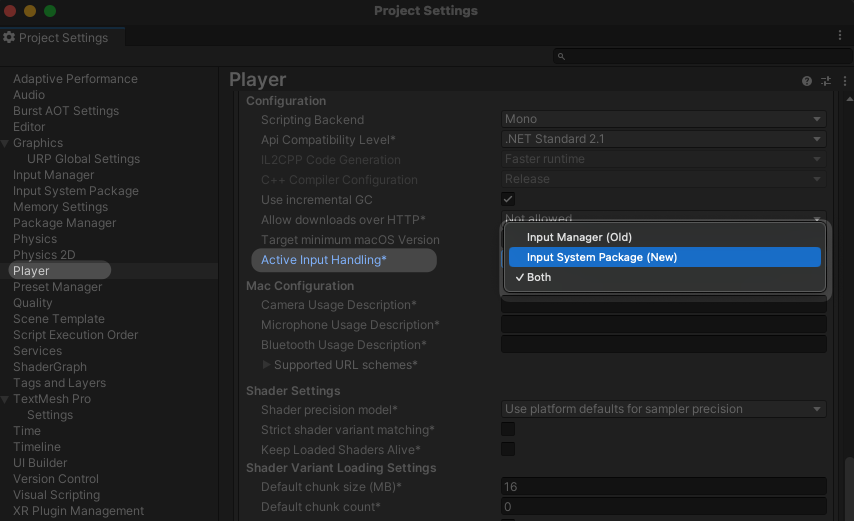
Task: Open Time settings
Action: (27, 431)
